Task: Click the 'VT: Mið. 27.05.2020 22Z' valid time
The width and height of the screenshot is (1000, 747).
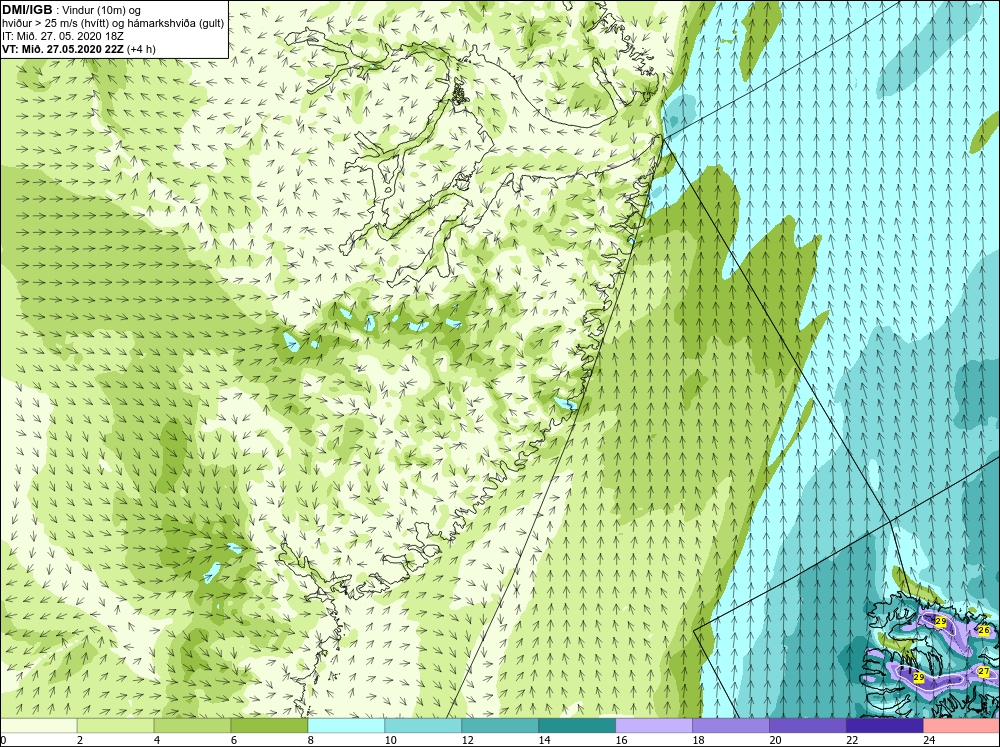Action: [63, 49]
